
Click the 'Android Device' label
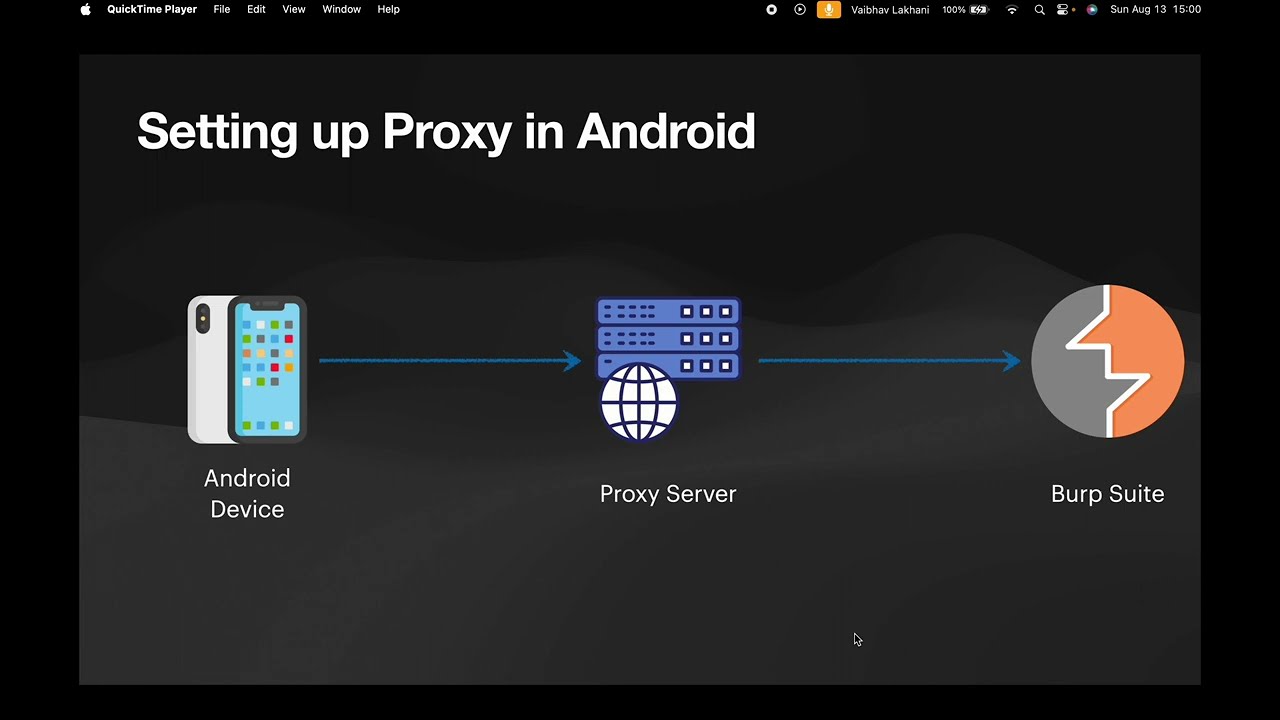click(247, 493)
